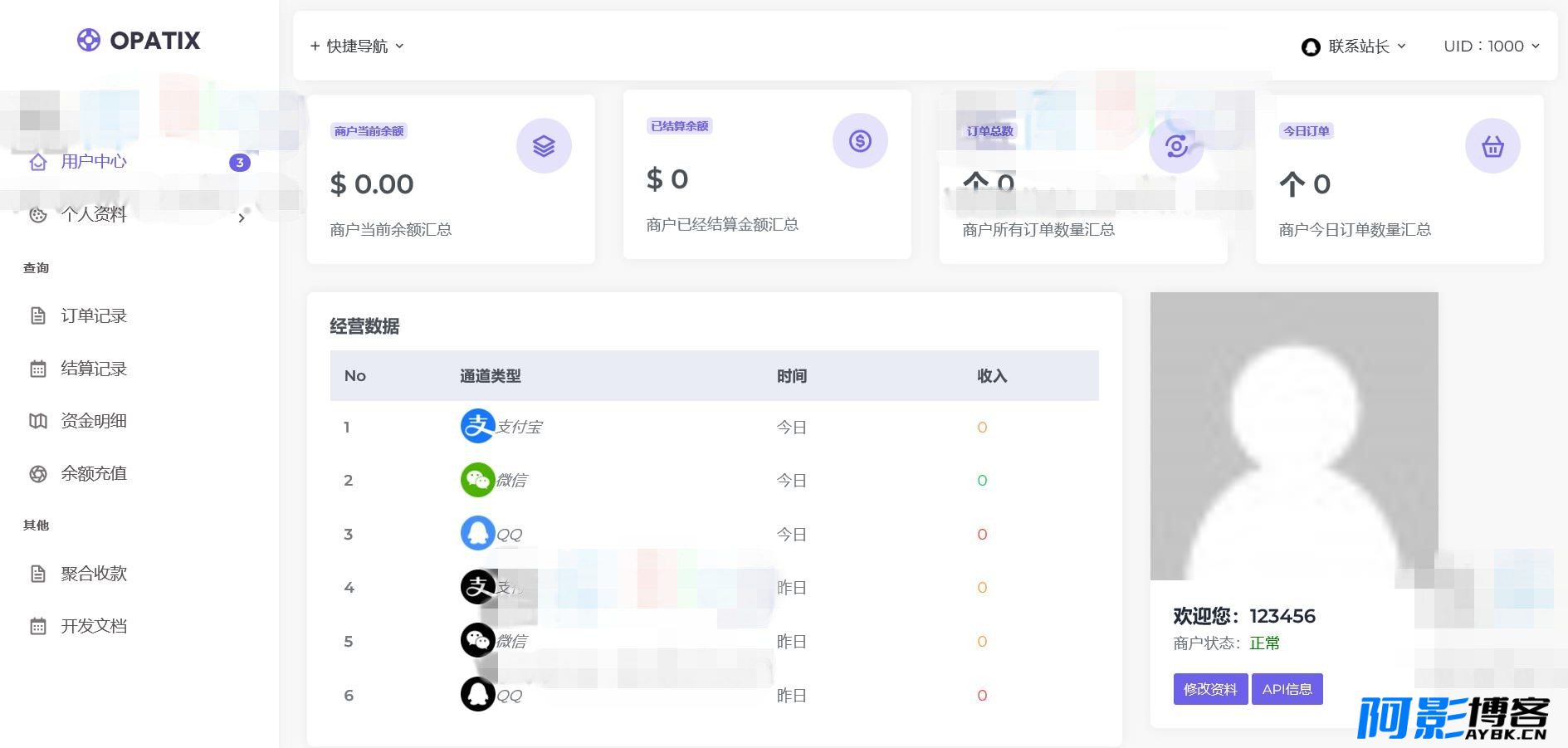The image size is (1568, 748).
Task: Click the 收入 column header
Action: coord(992,376)
